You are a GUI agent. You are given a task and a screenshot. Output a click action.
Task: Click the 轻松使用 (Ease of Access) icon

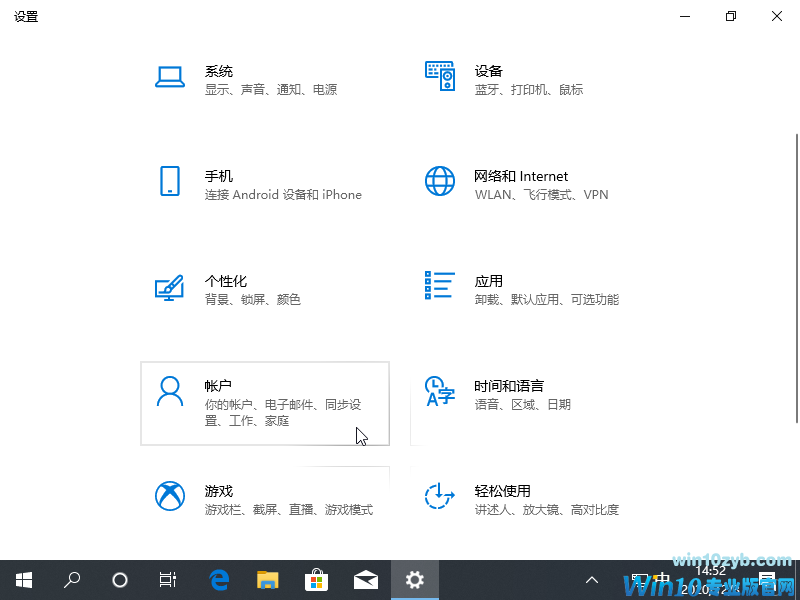coord(440,497)
